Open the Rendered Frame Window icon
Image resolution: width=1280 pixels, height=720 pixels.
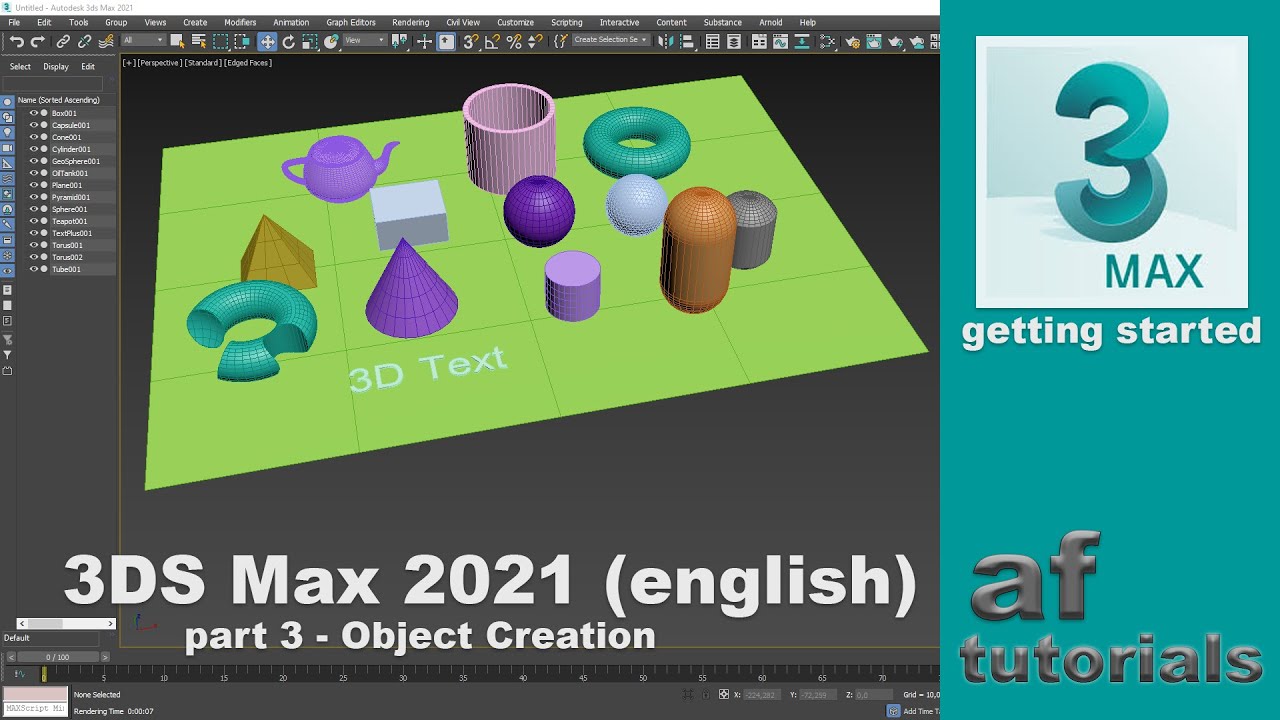coord(874,41)
